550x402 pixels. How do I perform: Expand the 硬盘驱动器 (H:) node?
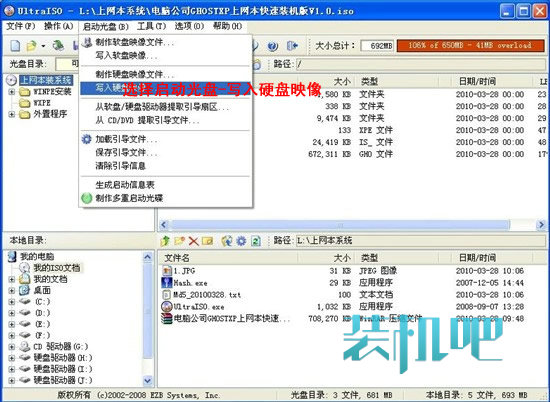click(x=12, y=358)
